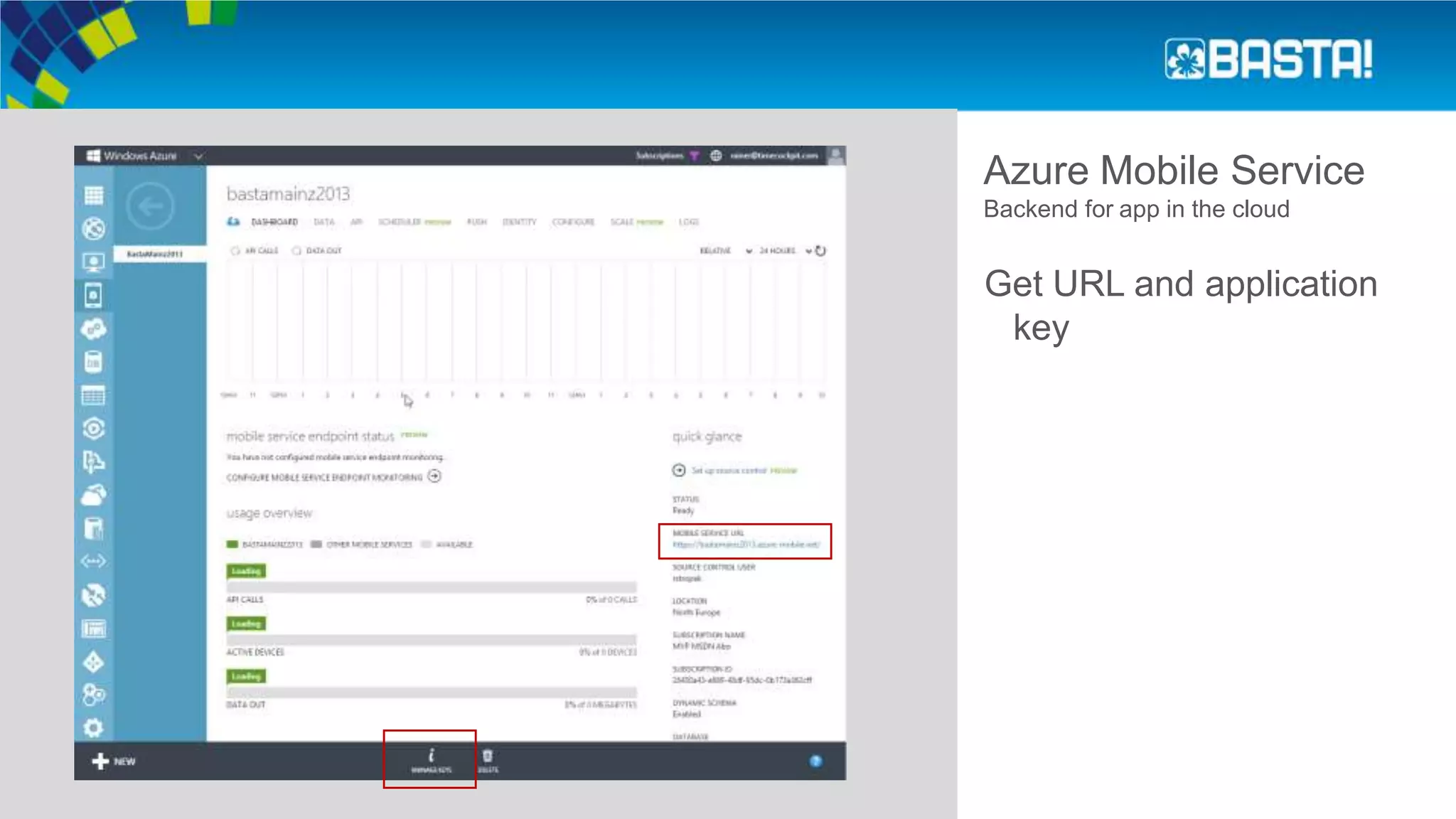Open sidebar icon below the Media Services play icon
This screenshot has width=1456, height=819.
coord(93,461)
